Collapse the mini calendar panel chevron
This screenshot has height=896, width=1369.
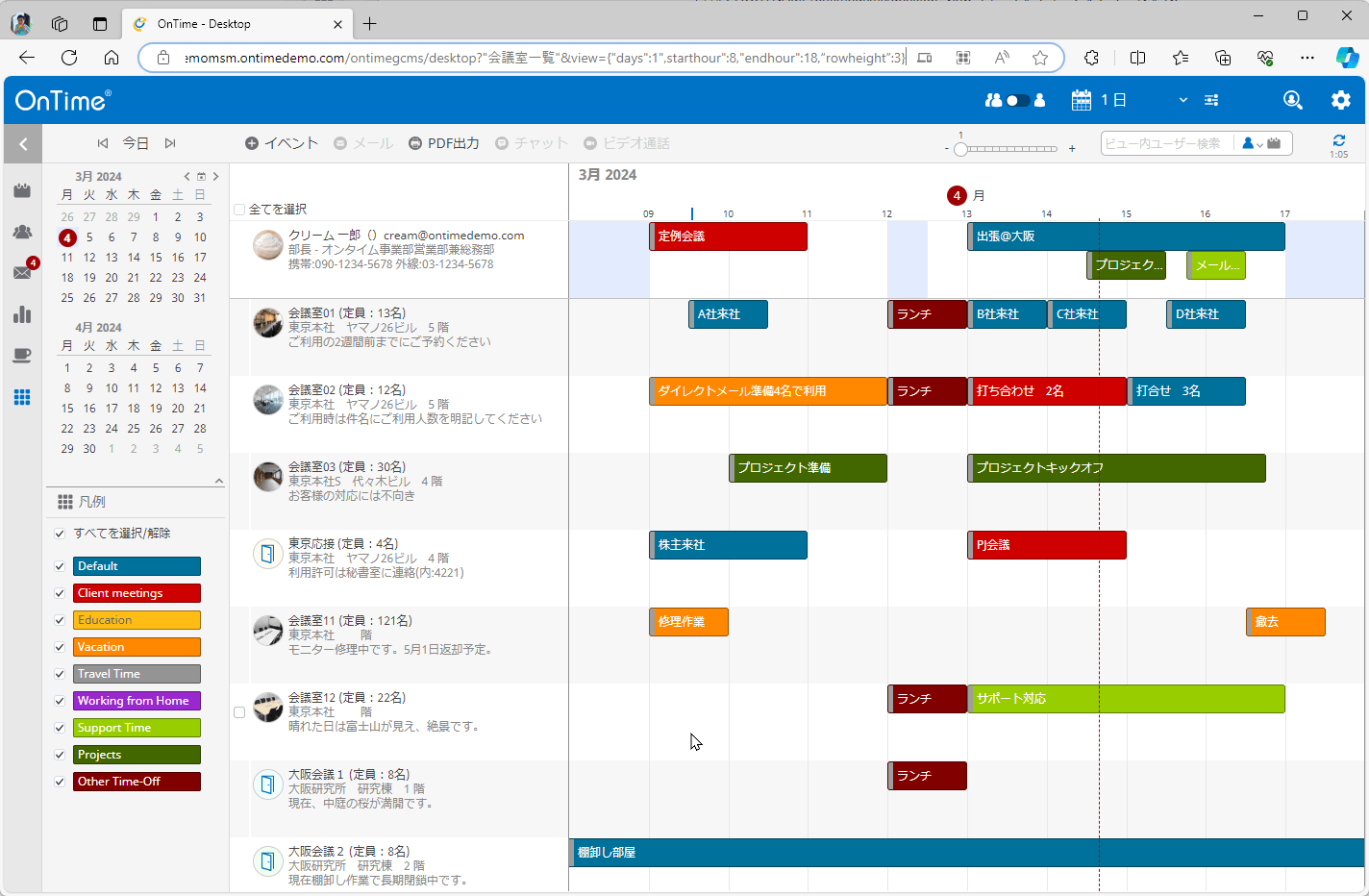(218, 481)
